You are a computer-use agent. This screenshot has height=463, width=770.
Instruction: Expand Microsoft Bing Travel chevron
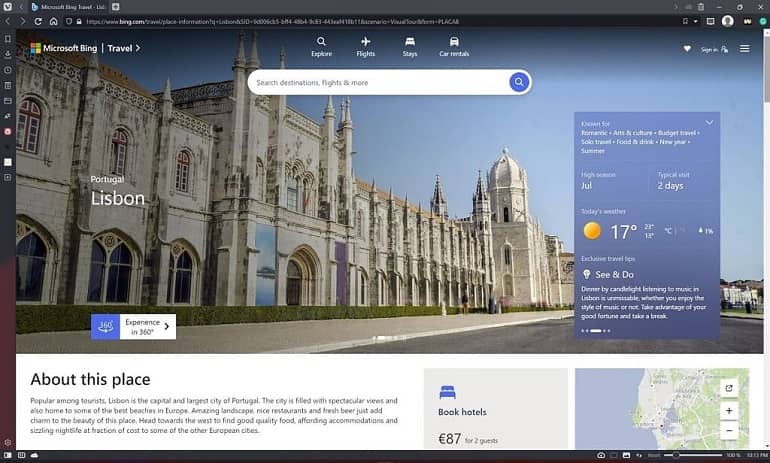138,48
